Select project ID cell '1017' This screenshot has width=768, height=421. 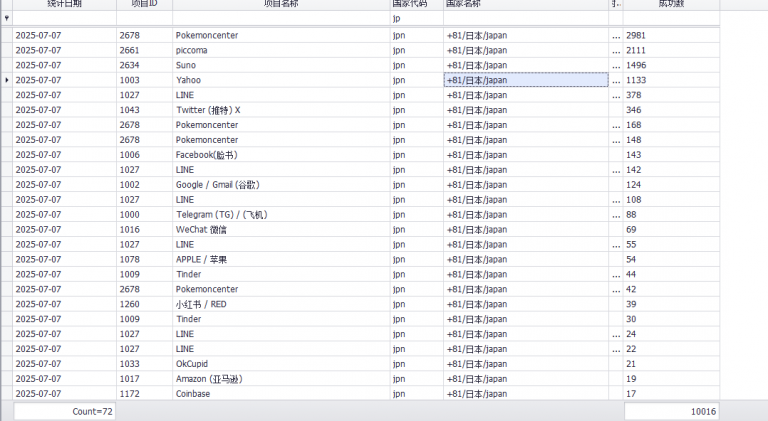144,378
